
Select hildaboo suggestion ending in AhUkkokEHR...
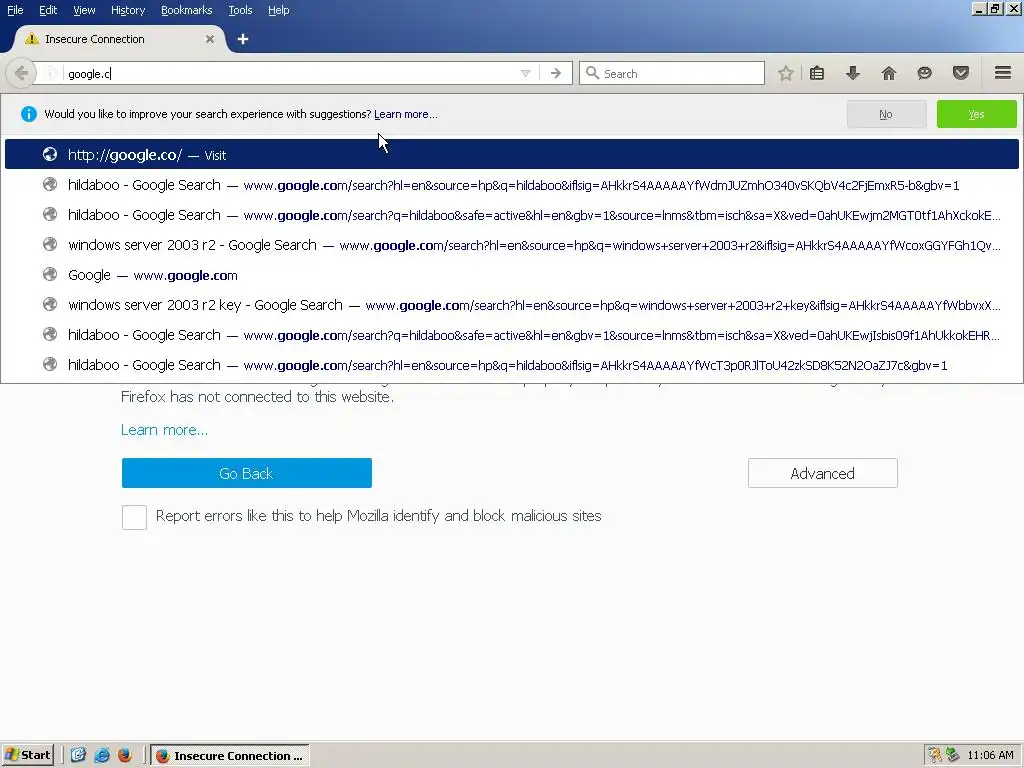click(512, 335)
